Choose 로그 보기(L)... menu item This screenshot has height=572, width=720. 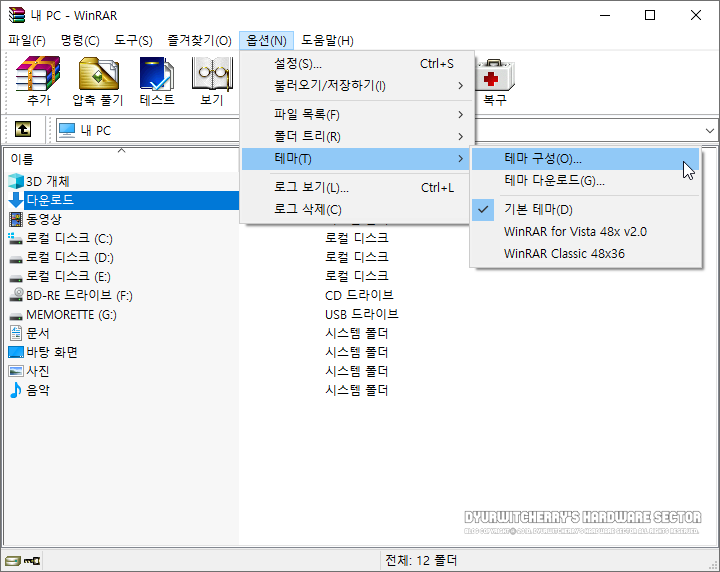[355, 187]
